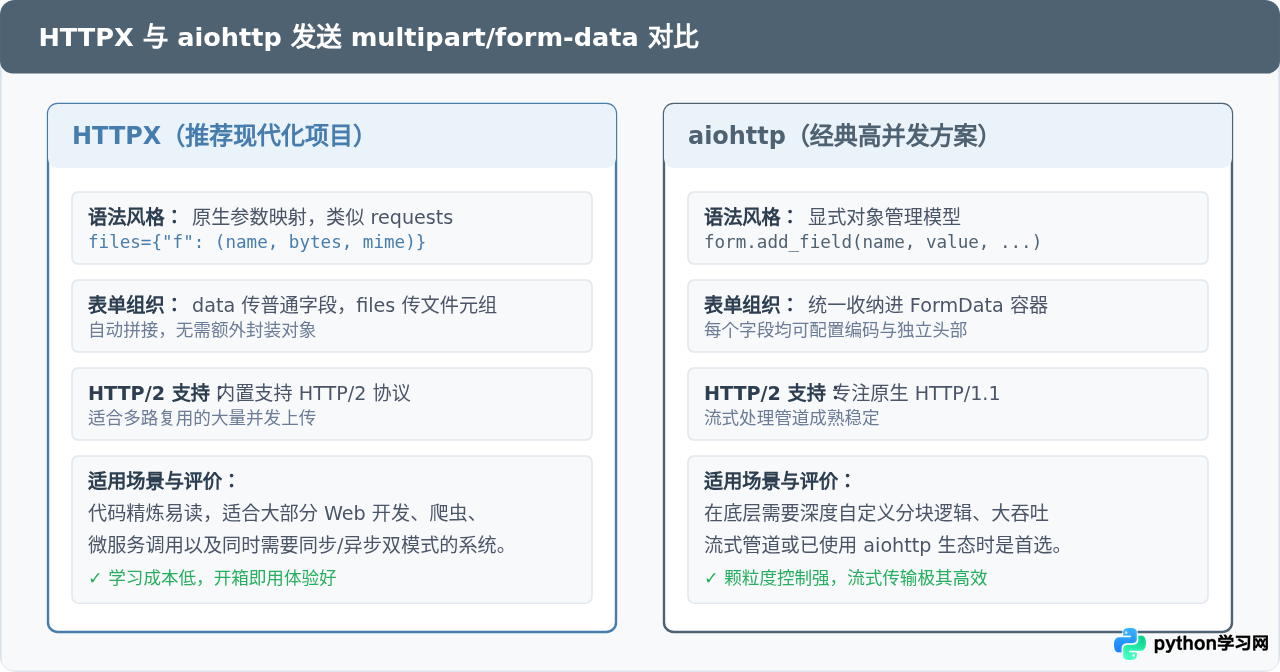Click the Python logo icon
Image resolution: width=1280 pixels, height=672 pixels.
click(1130, 644)
